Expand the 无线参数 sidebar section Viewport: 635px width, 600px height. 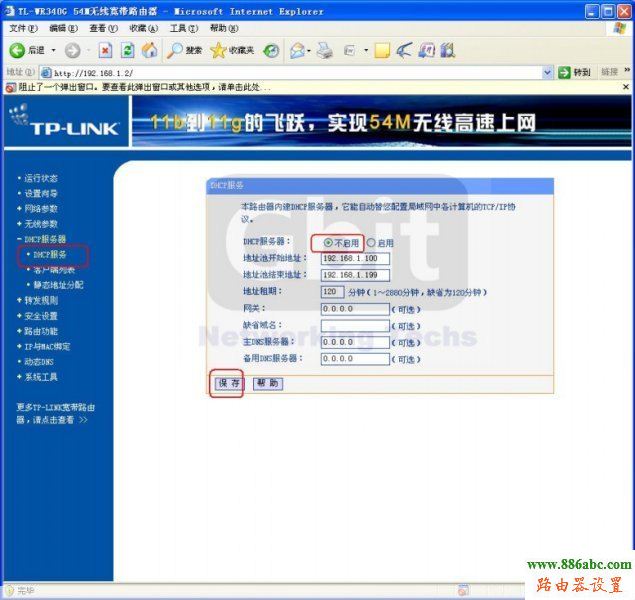[40, 224]
